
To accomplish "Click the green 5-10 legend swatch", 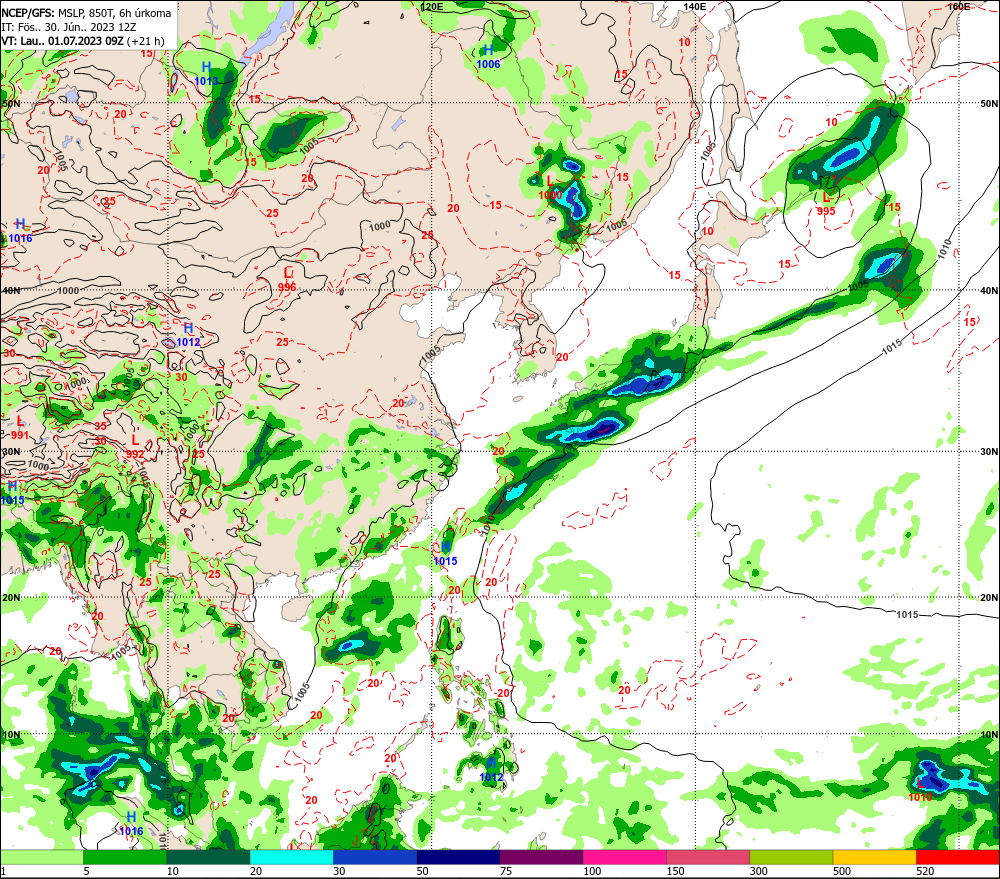I will [125, 857].
